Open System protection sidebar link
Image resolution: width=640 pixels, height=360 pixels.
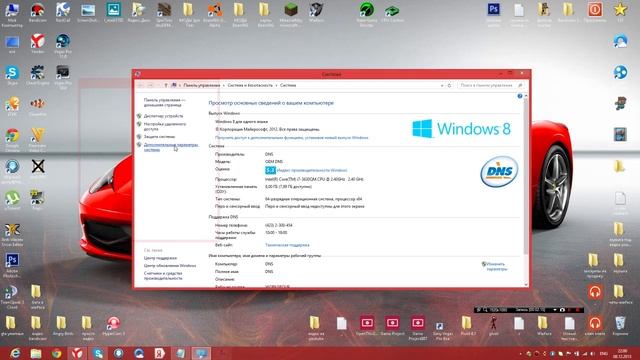[159, 137]
